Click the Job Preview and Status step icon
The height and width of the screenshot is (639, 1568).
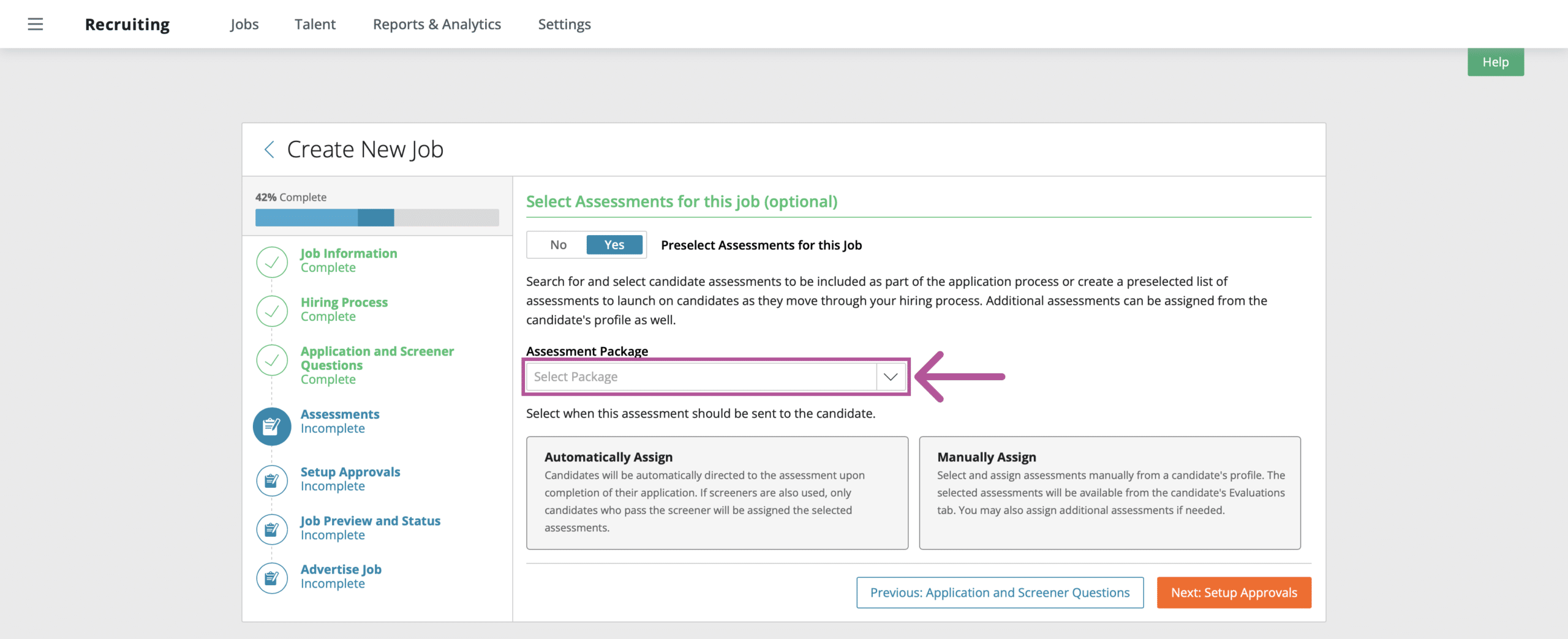[272, 529]
